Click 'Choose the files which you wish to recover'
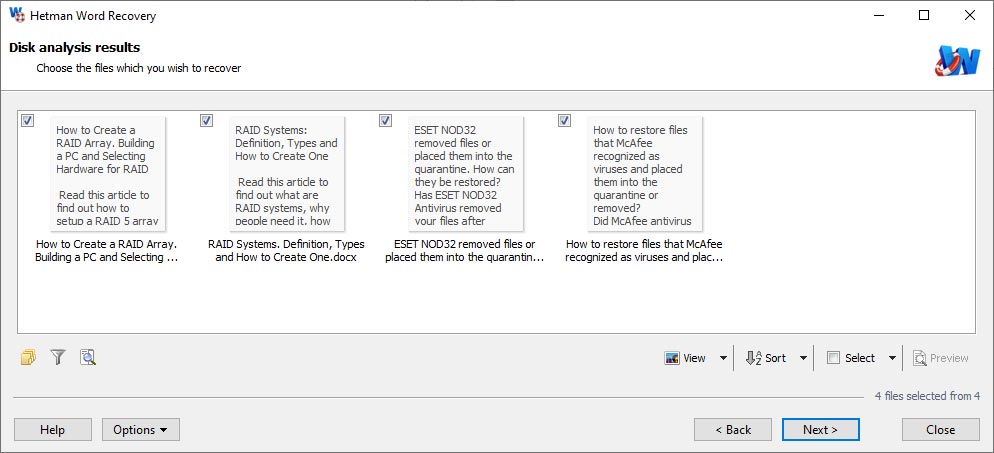 coord(139,68)
